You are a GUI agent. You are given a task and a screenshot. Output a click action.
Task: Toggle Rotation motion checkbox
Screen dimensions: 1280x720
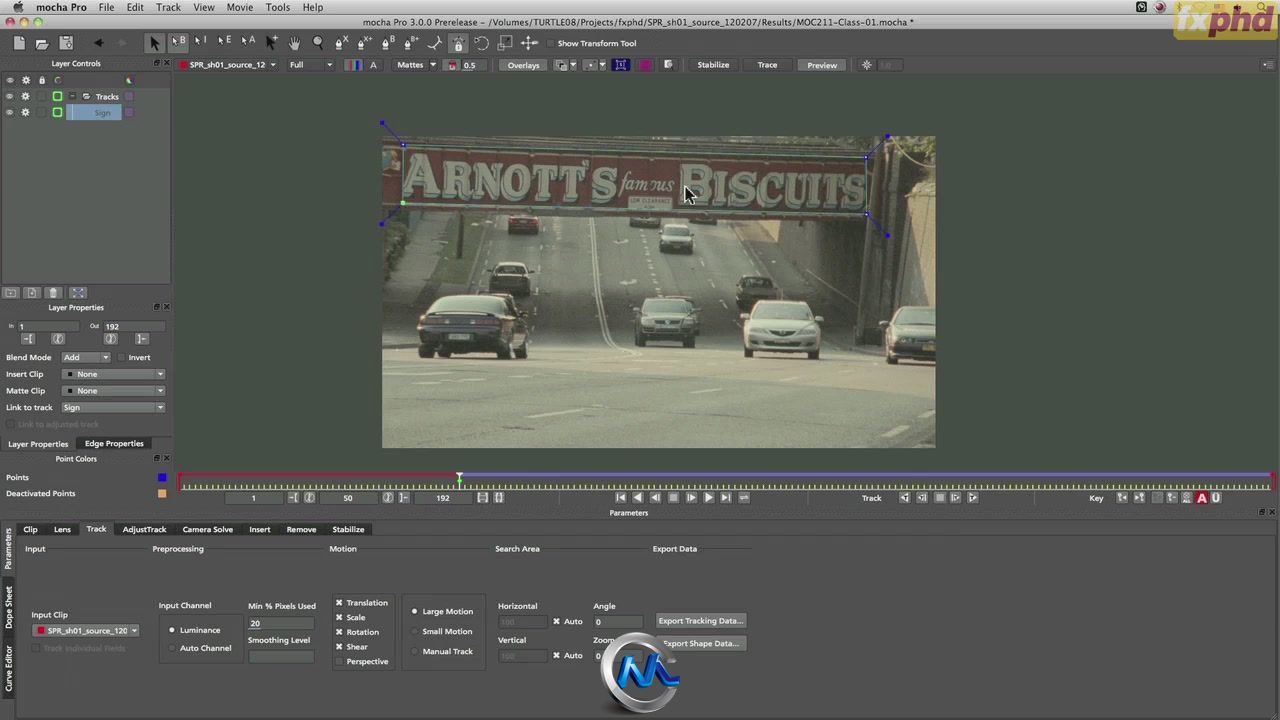(x=339, y=631)
